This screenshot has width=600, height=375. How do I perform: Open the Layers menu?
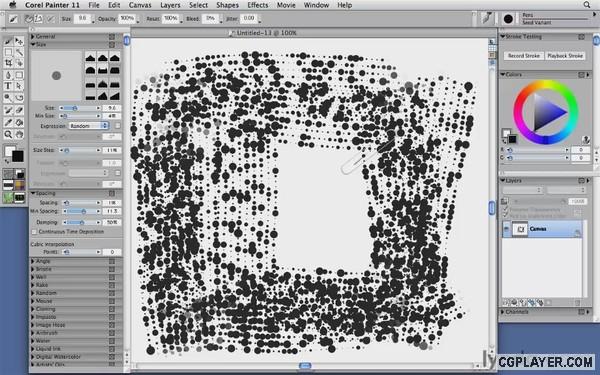170,5
